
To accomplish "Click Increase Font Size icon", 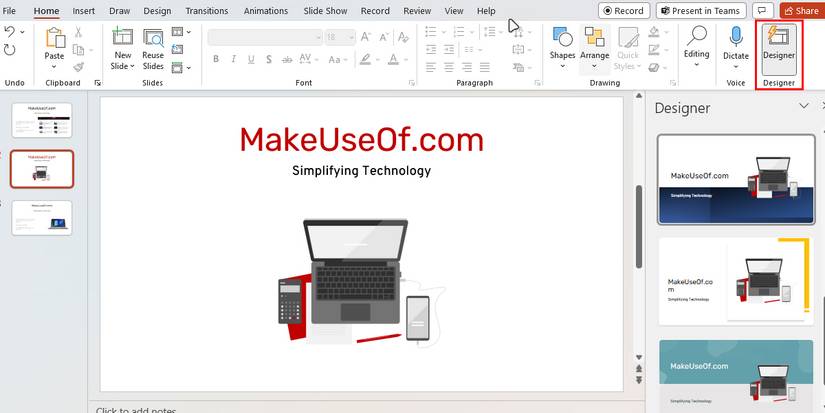I will (x=366, y=37).
